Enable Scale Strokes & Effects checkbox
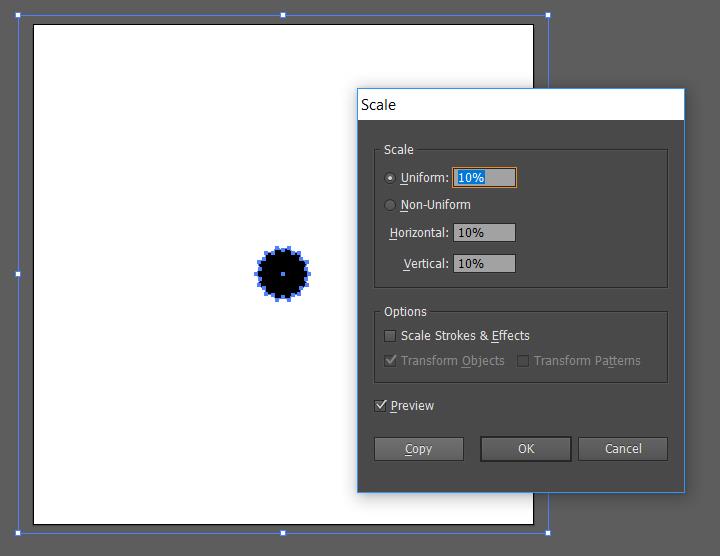Screen dimensions: 720x556 point(390,336)
